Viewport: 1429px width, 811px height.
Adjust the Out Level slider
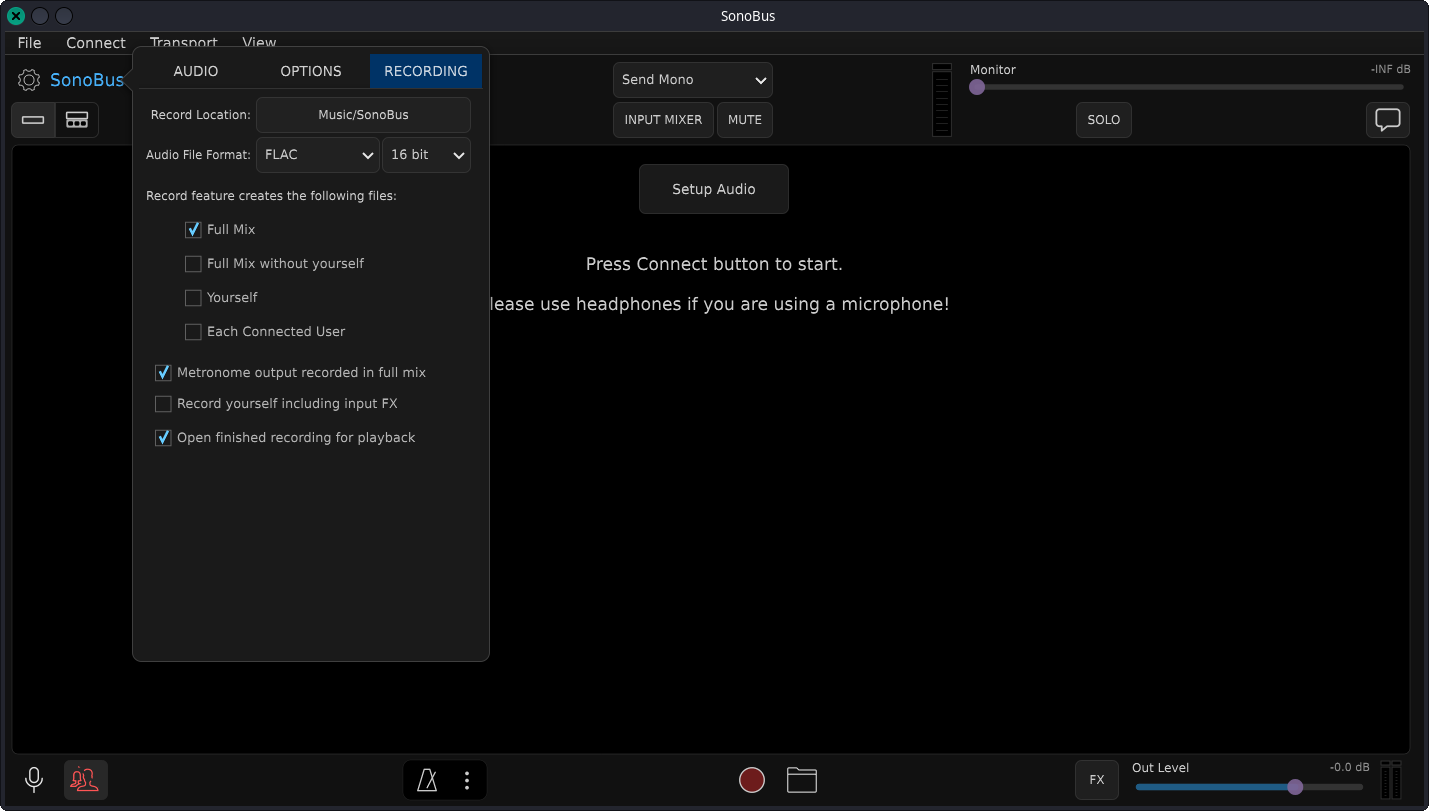point(1249,787)
